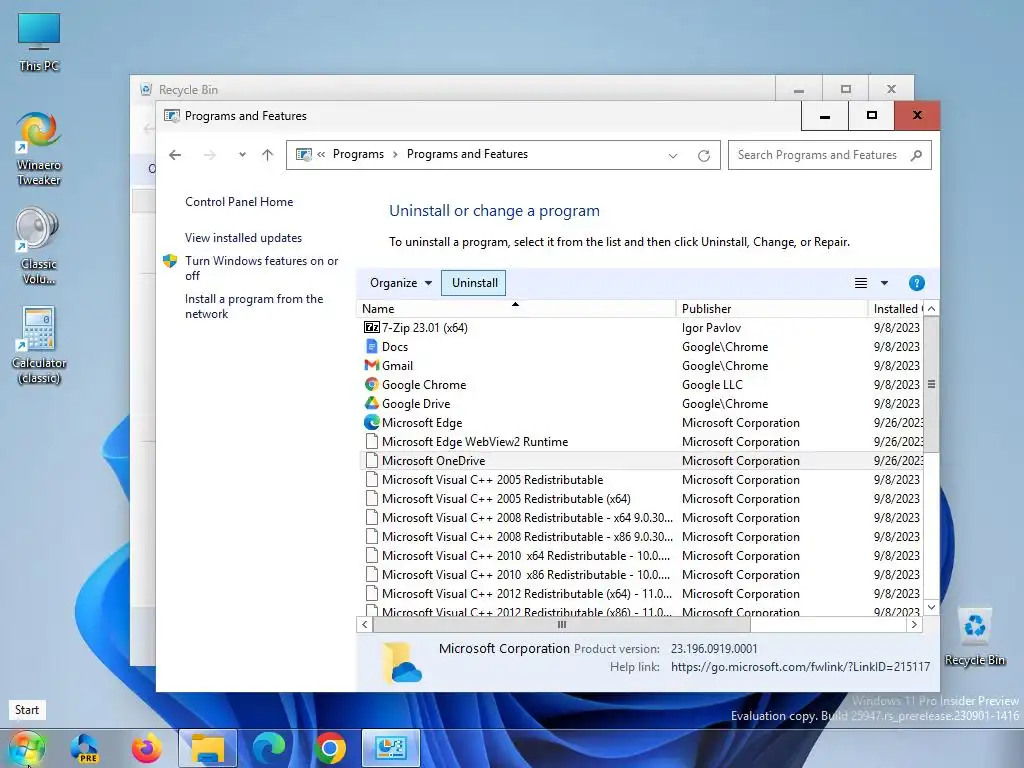The height and width of the screenshot is (768, 1024).
Task: Select the Visual C++ 2010 x64 Redistributable row
Action: pyautogui.click(x=641, y=556)
